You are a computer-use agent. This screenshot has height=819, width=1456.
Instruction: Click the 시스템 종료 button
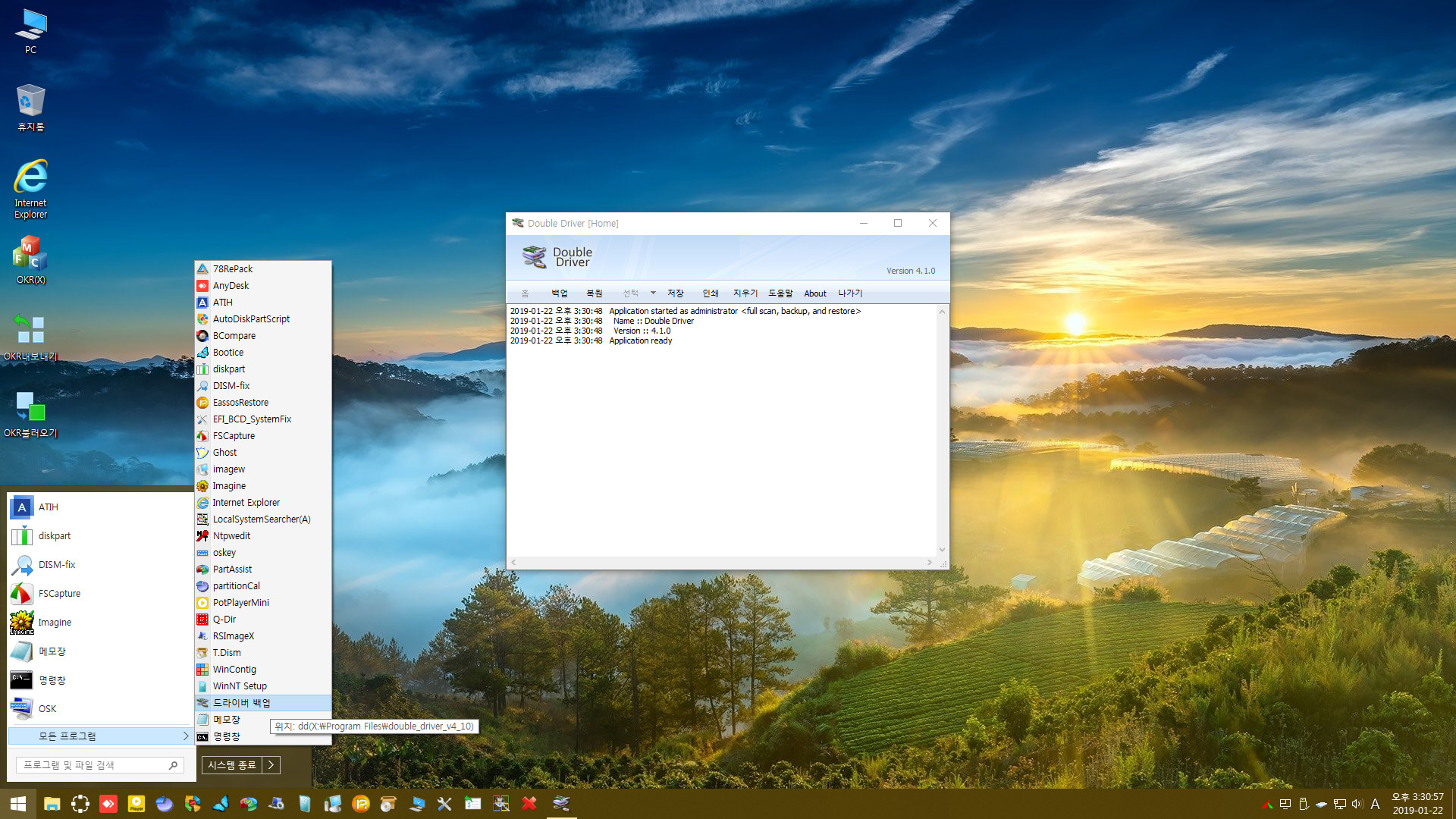coord(232,765)
